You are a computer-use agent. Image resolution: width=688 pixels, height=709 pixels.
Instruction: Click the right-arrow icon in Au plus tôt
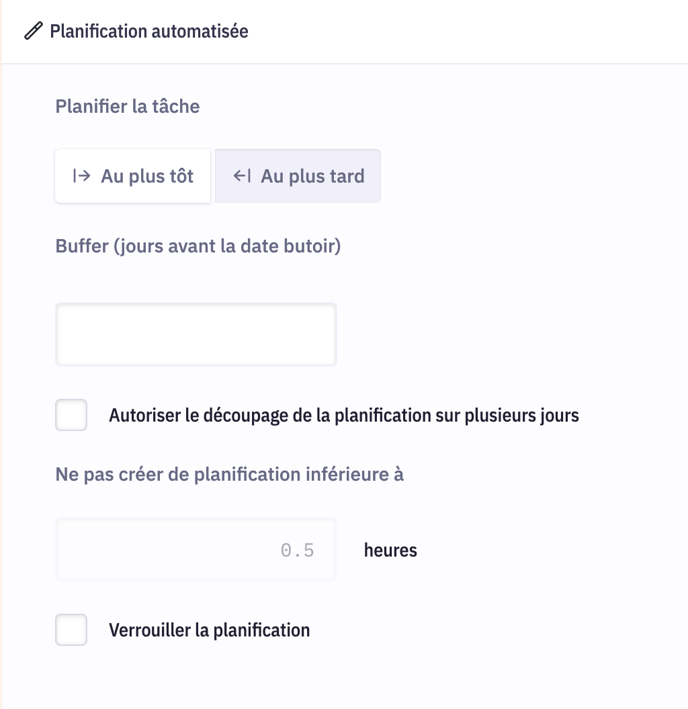[82, 176]
